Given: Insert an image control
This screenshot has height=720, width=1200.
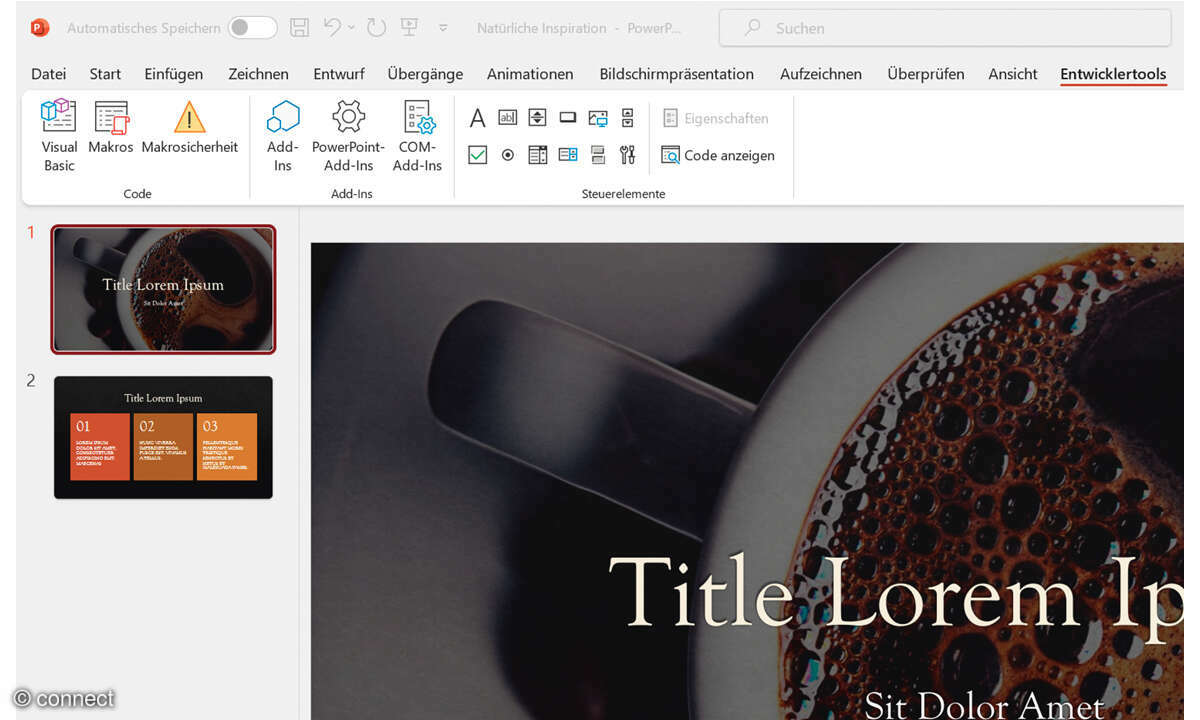Looking at the screenshot, I should tap(598, 118).
